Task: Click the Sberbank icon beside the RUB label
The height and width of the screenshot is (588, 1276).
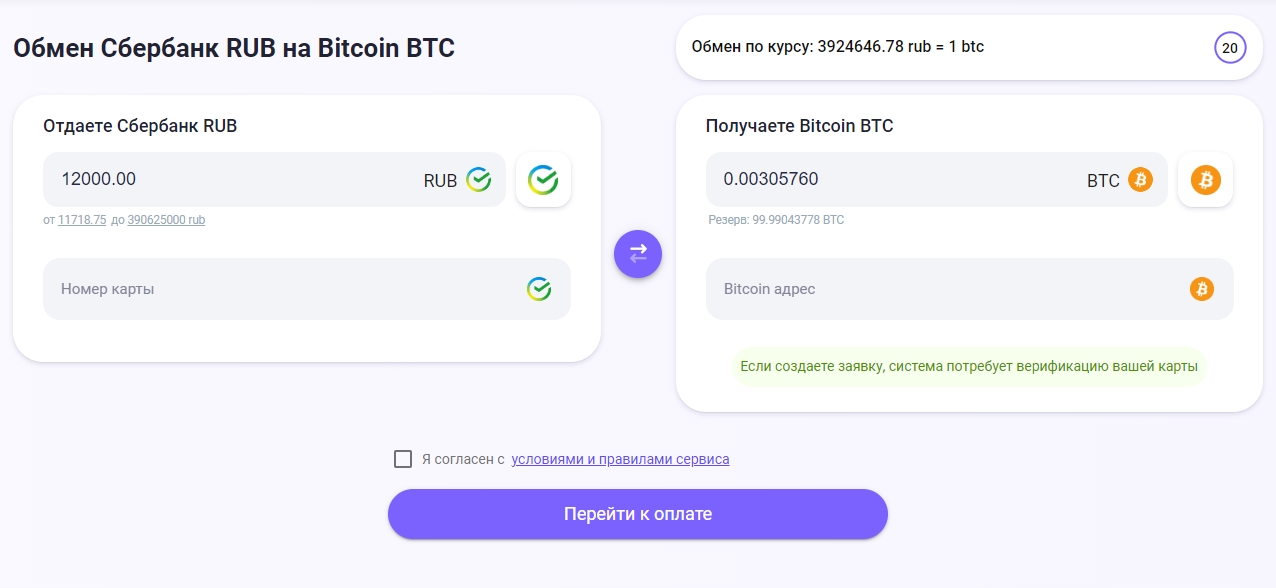Action: pos(479,180)
